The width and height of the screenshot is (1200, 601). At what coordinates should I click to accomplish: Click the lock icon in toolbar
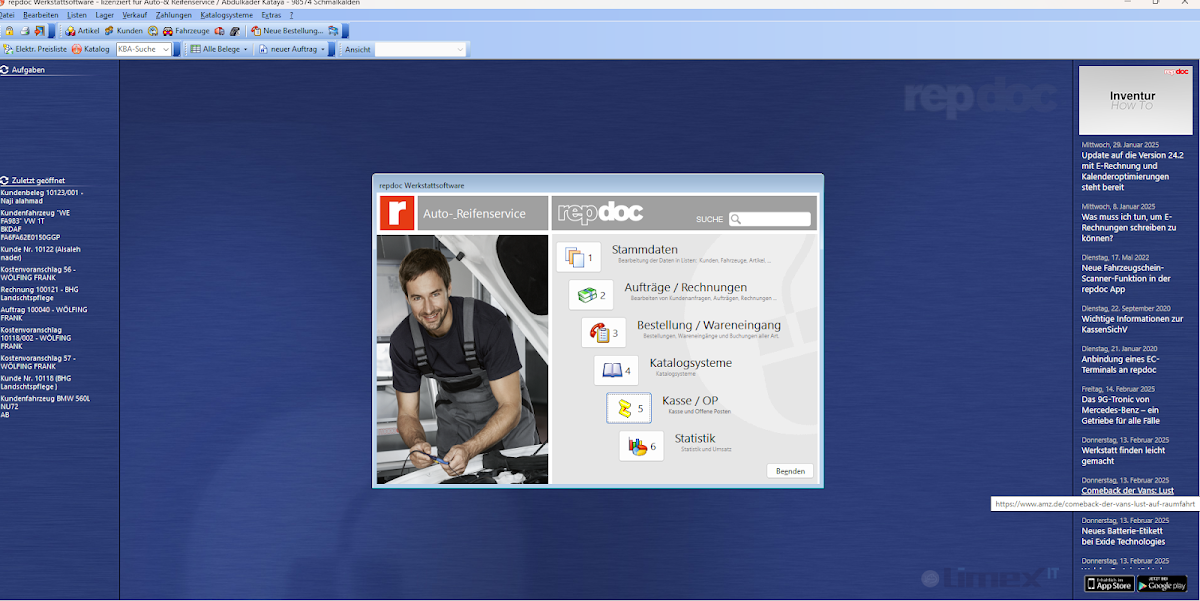click(9, 31)
